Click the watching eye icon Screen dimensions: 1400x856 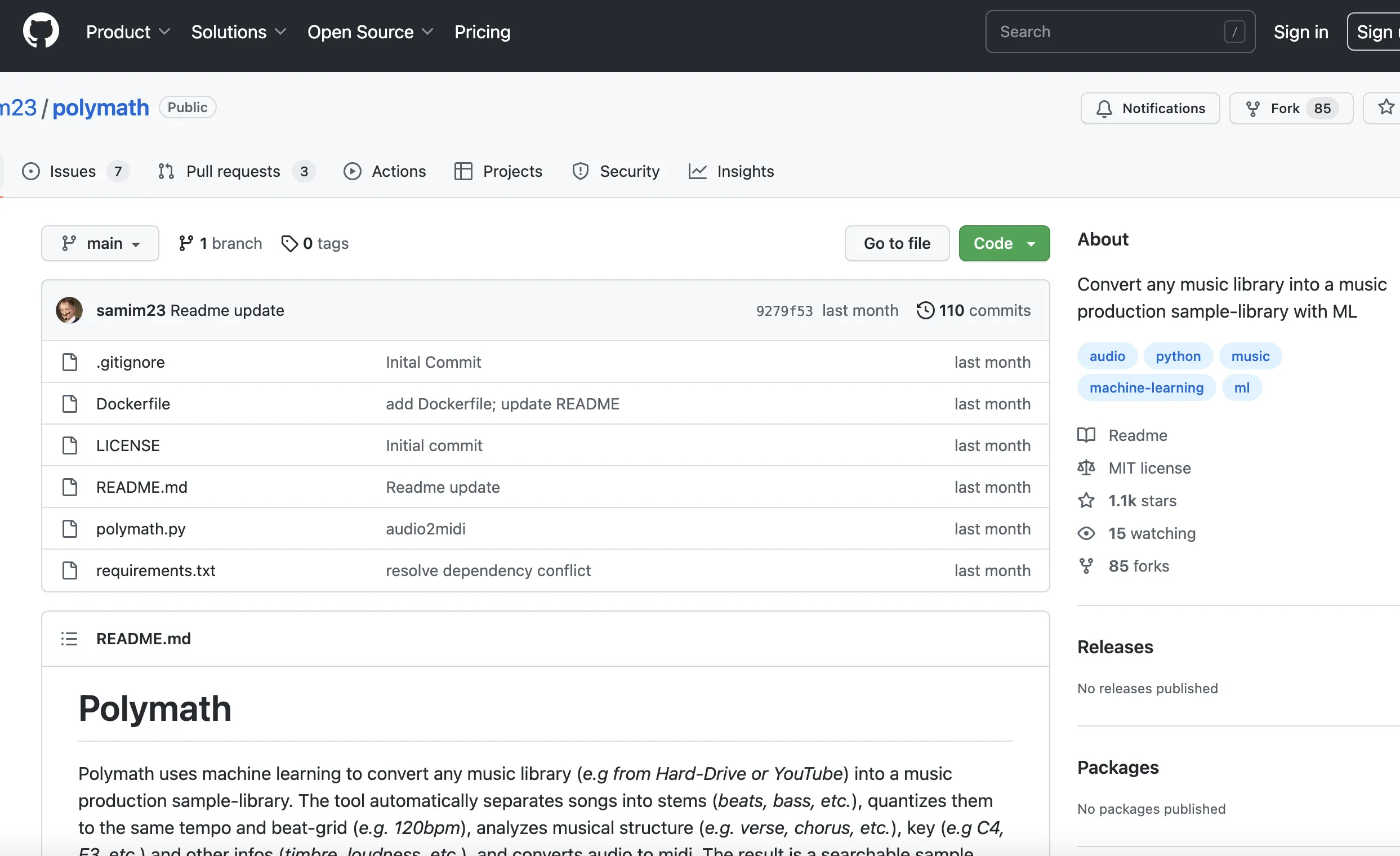[x=1086, y=533]
